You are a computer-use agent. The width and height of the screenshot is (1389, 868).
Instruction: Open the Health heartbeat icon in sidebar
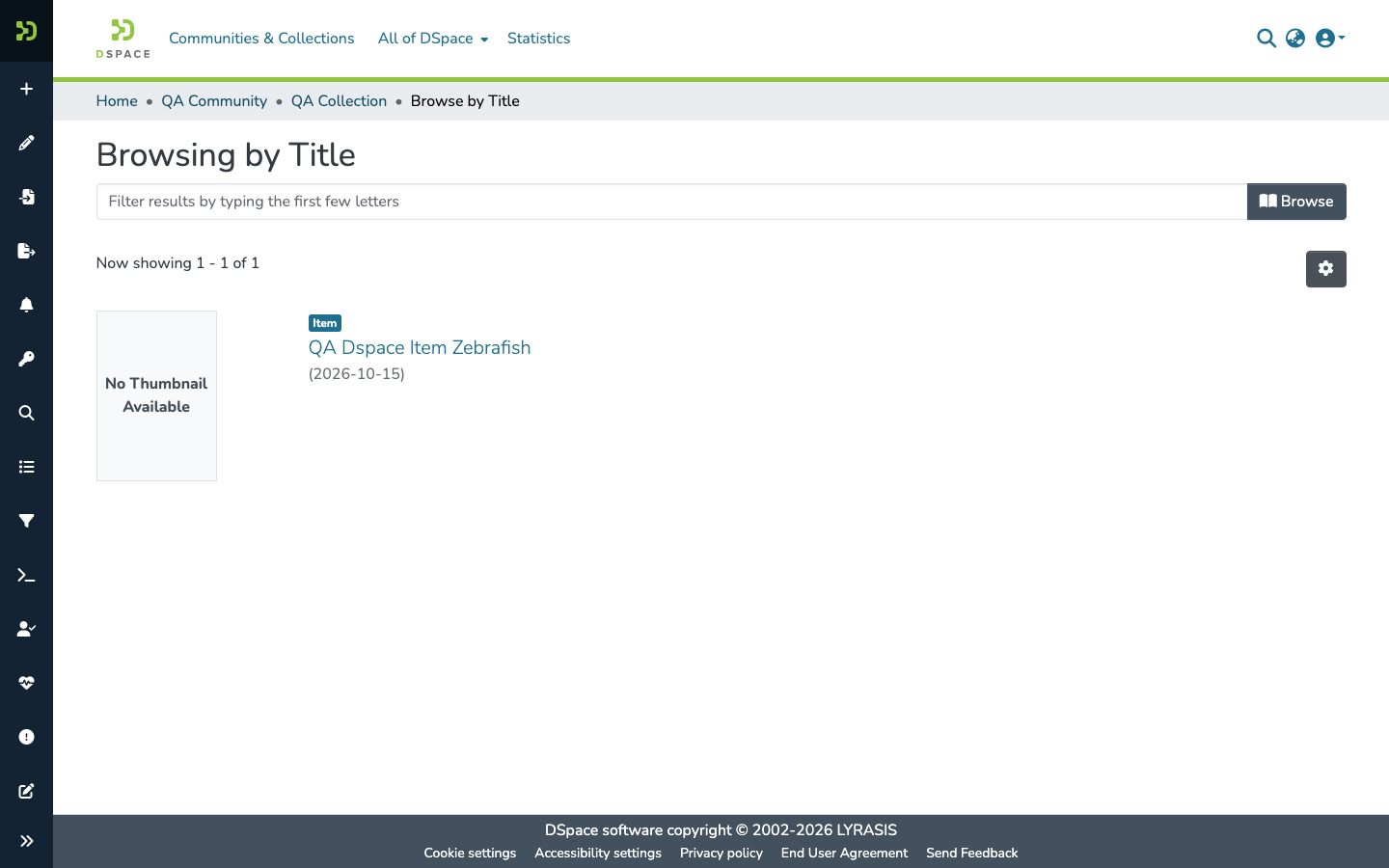pyautogui.click(x=26, y=683)
